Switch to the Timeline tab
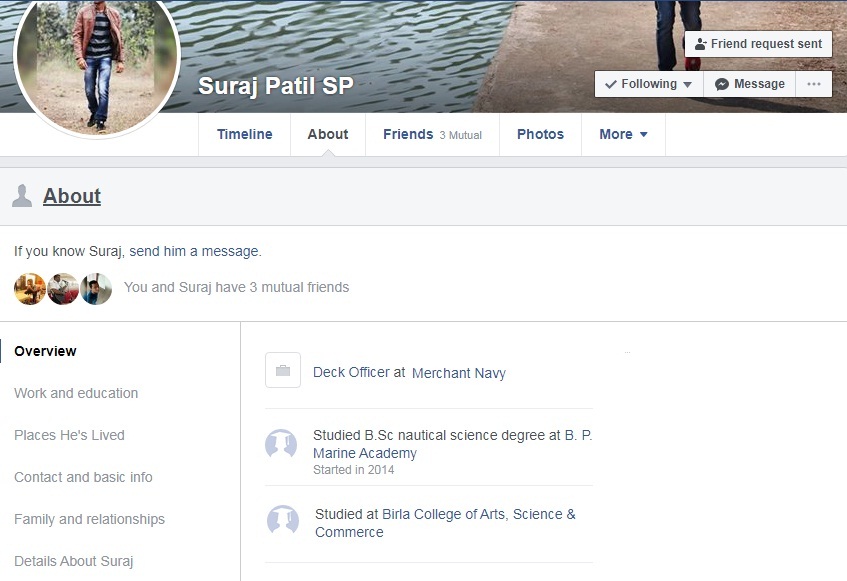Screen dimensions: 847x581 coord(244,134)
